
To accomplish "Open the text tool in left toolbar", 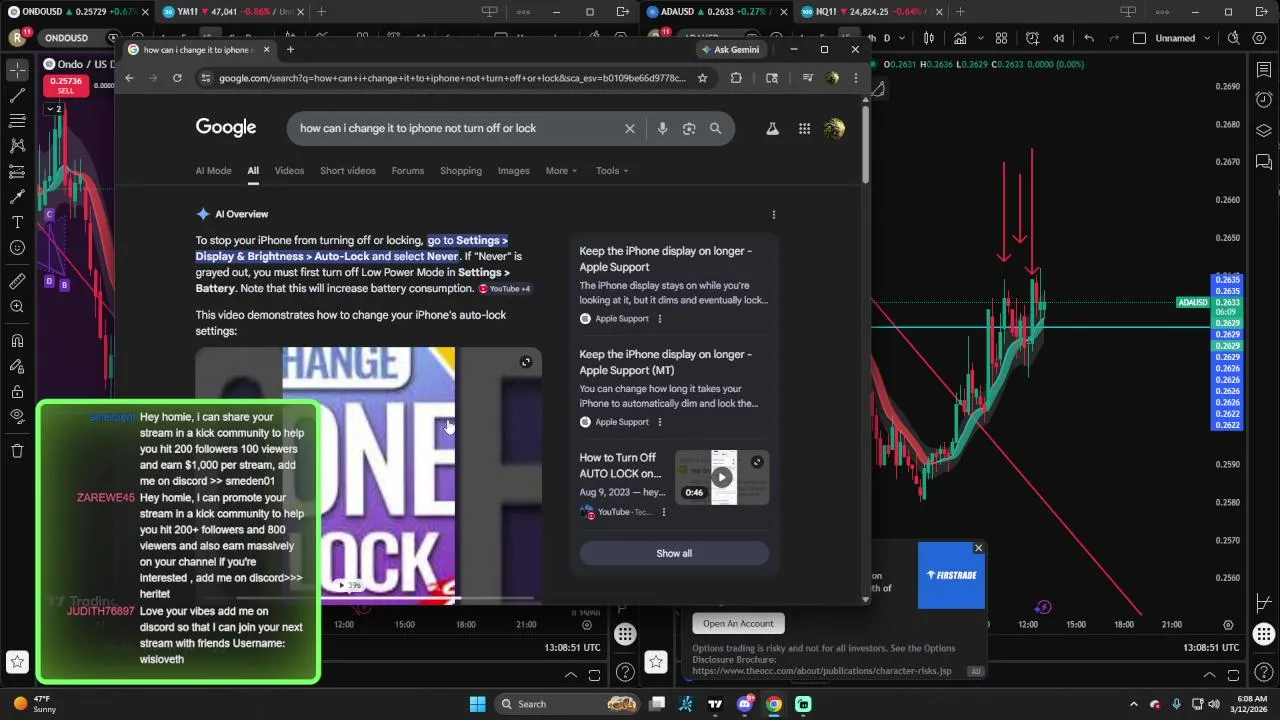I will [x=17, y=222].
